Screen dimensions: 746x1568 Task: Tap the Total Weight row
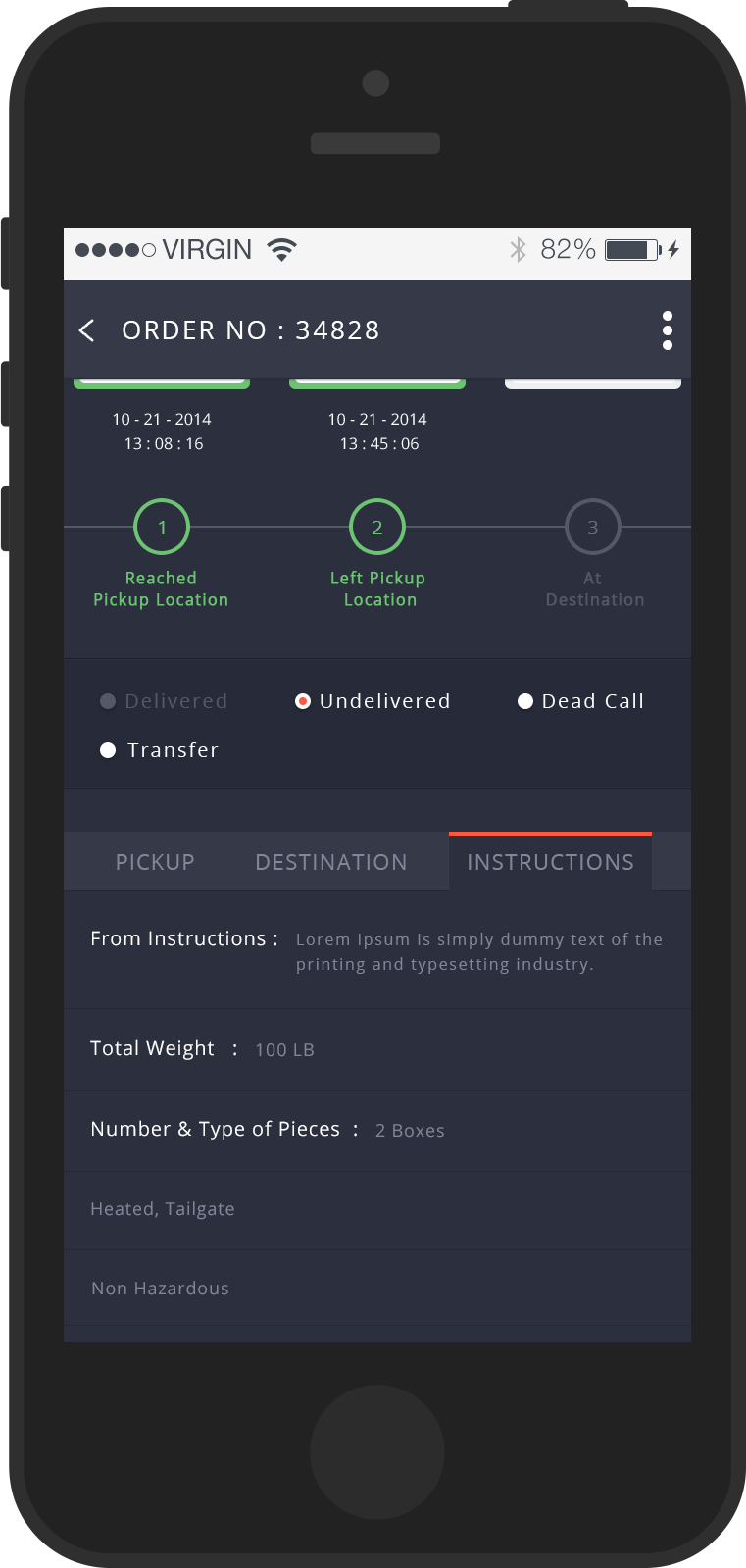coord(376,1049)
